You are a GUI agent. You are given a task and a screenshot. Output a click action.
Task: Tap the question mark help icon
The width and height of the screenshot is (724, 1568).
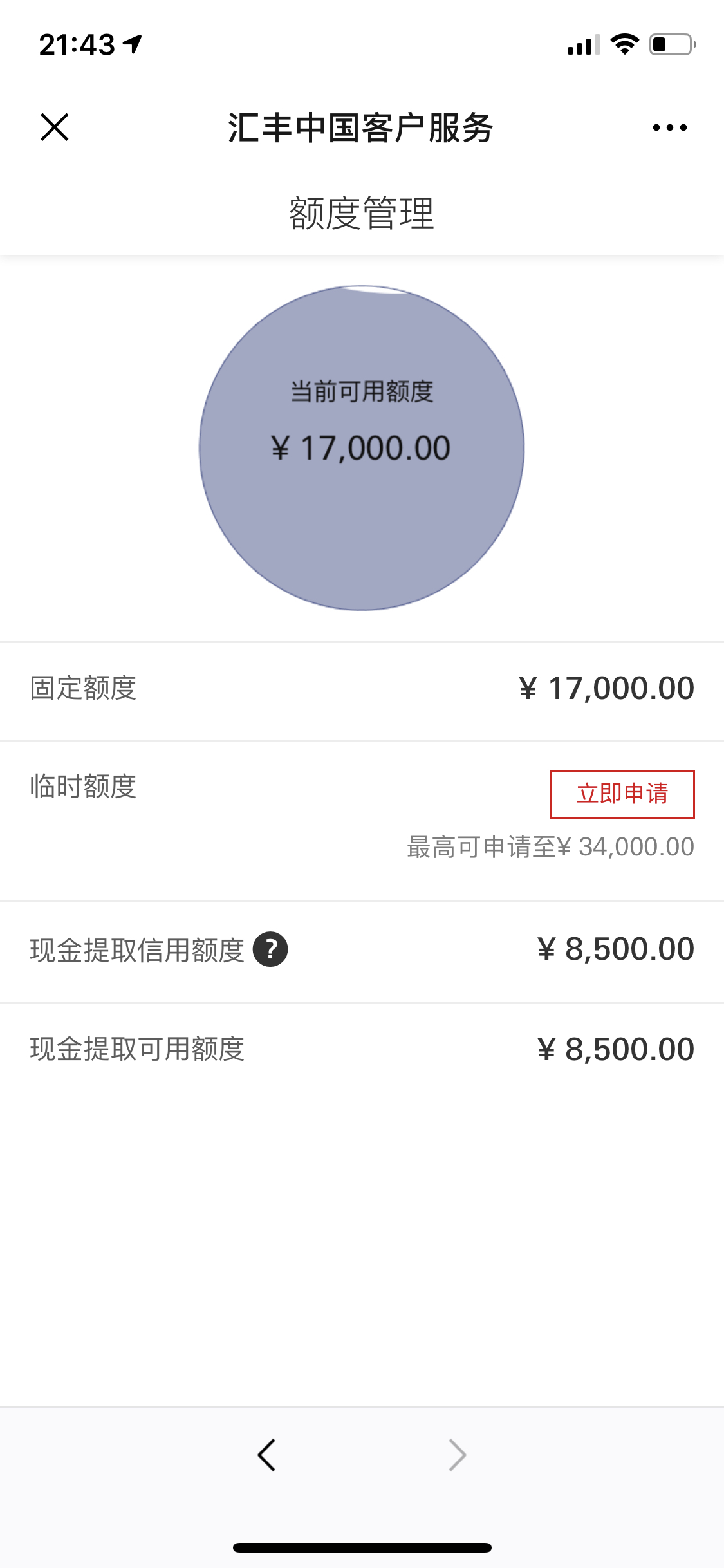coord(270,949)
